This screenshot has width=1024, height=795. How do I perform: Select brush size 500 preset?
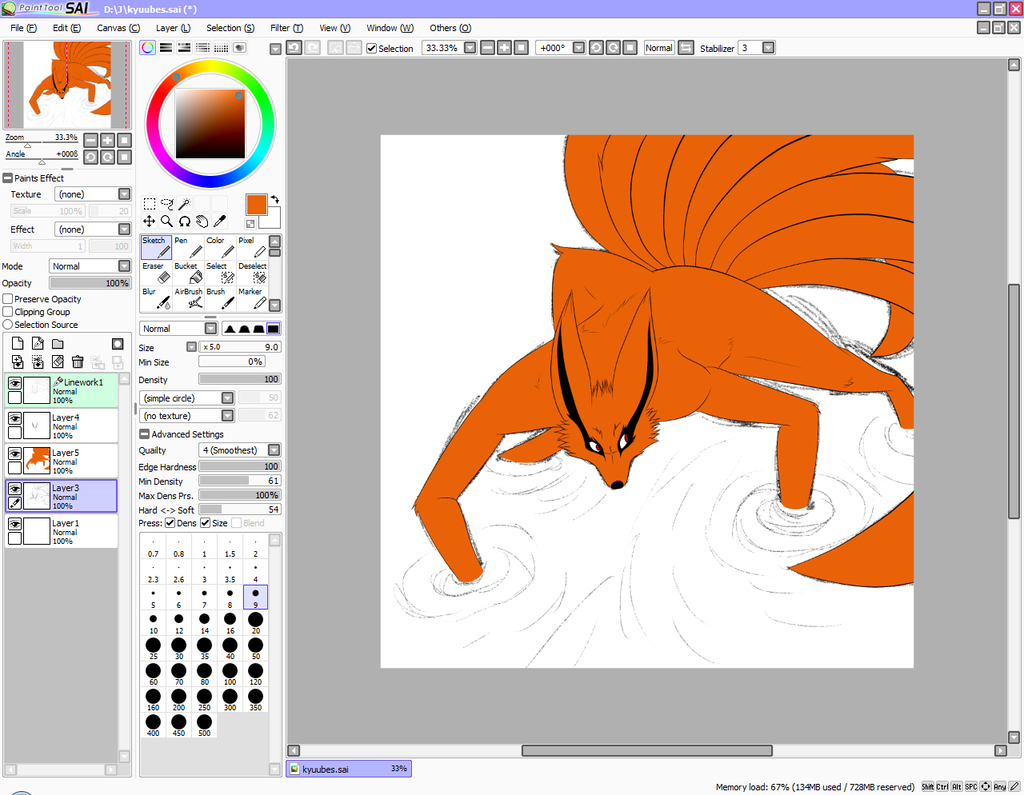coord(204,725)
